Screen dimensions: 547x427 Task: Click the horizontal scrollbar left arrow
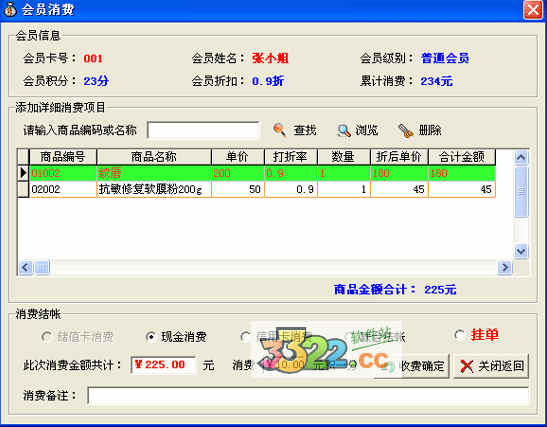[x=26, y=268]
